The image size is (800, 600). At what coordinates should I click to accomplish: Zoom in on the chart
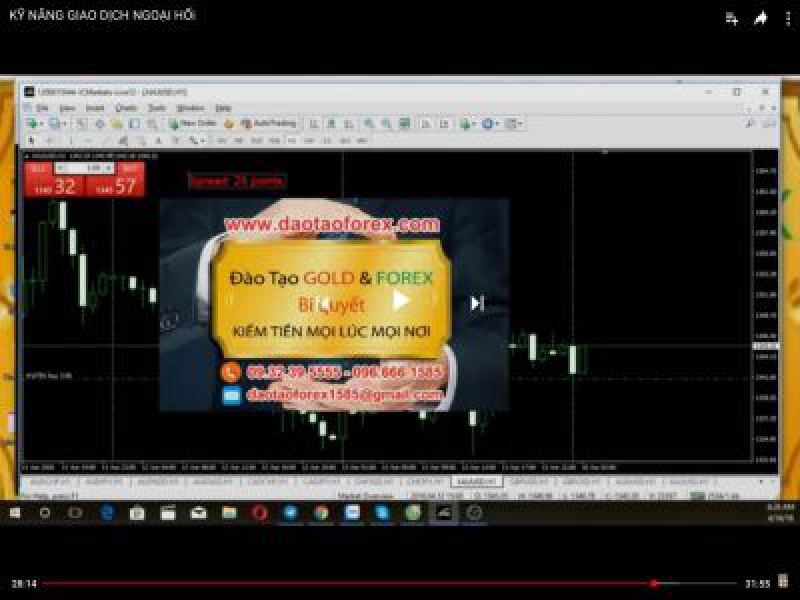(369, 123)
